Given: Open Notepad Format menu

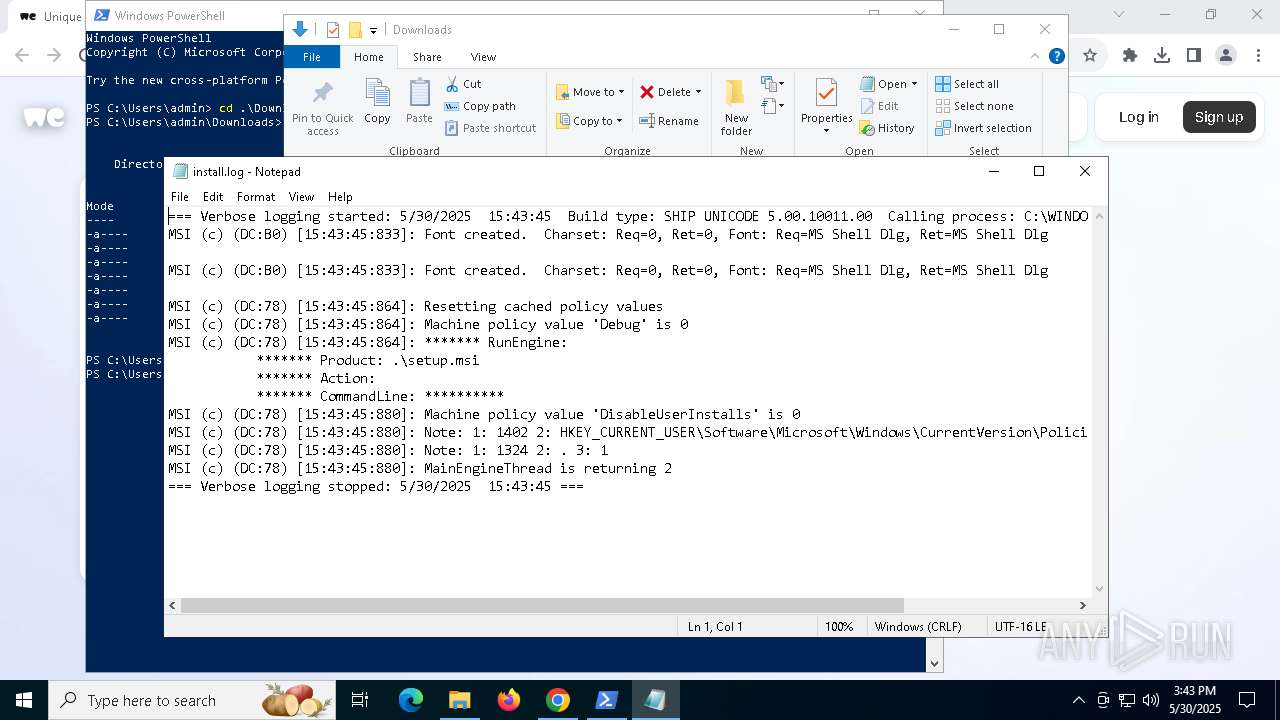Looking at the screenshot, I should (x=256, y=197).
